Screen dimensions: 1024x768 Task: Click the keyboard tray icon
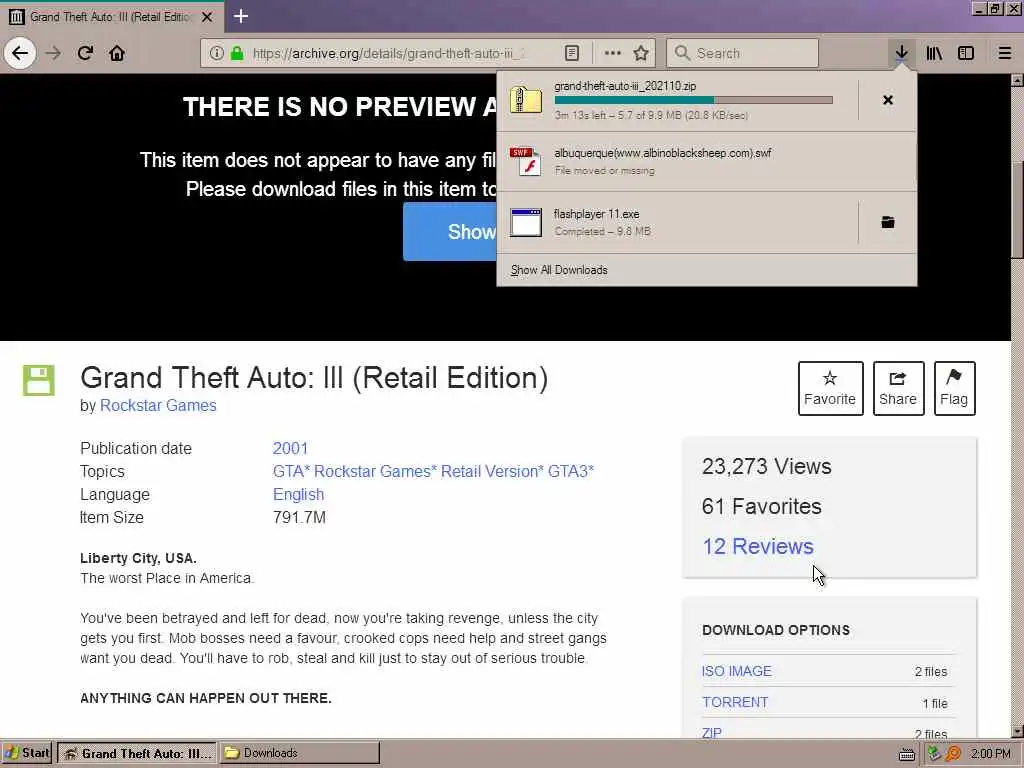[907, 754]
